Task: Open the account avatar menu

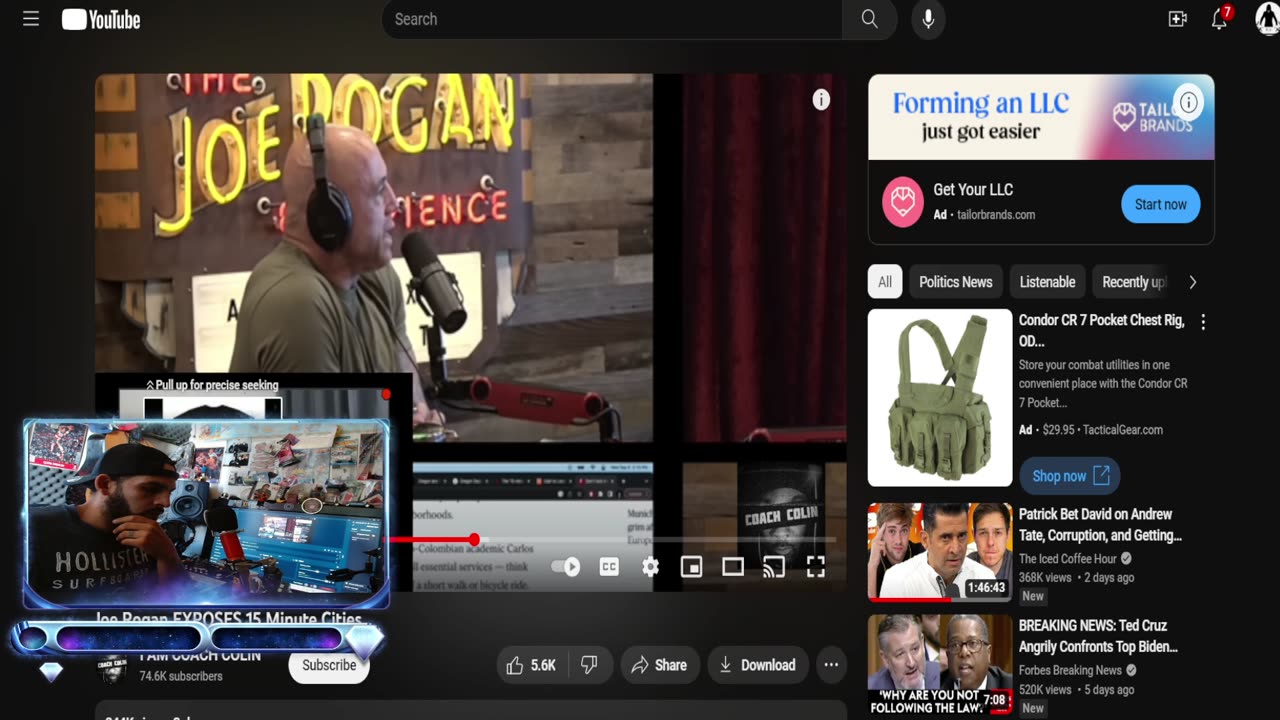Action: [1268, 19]
